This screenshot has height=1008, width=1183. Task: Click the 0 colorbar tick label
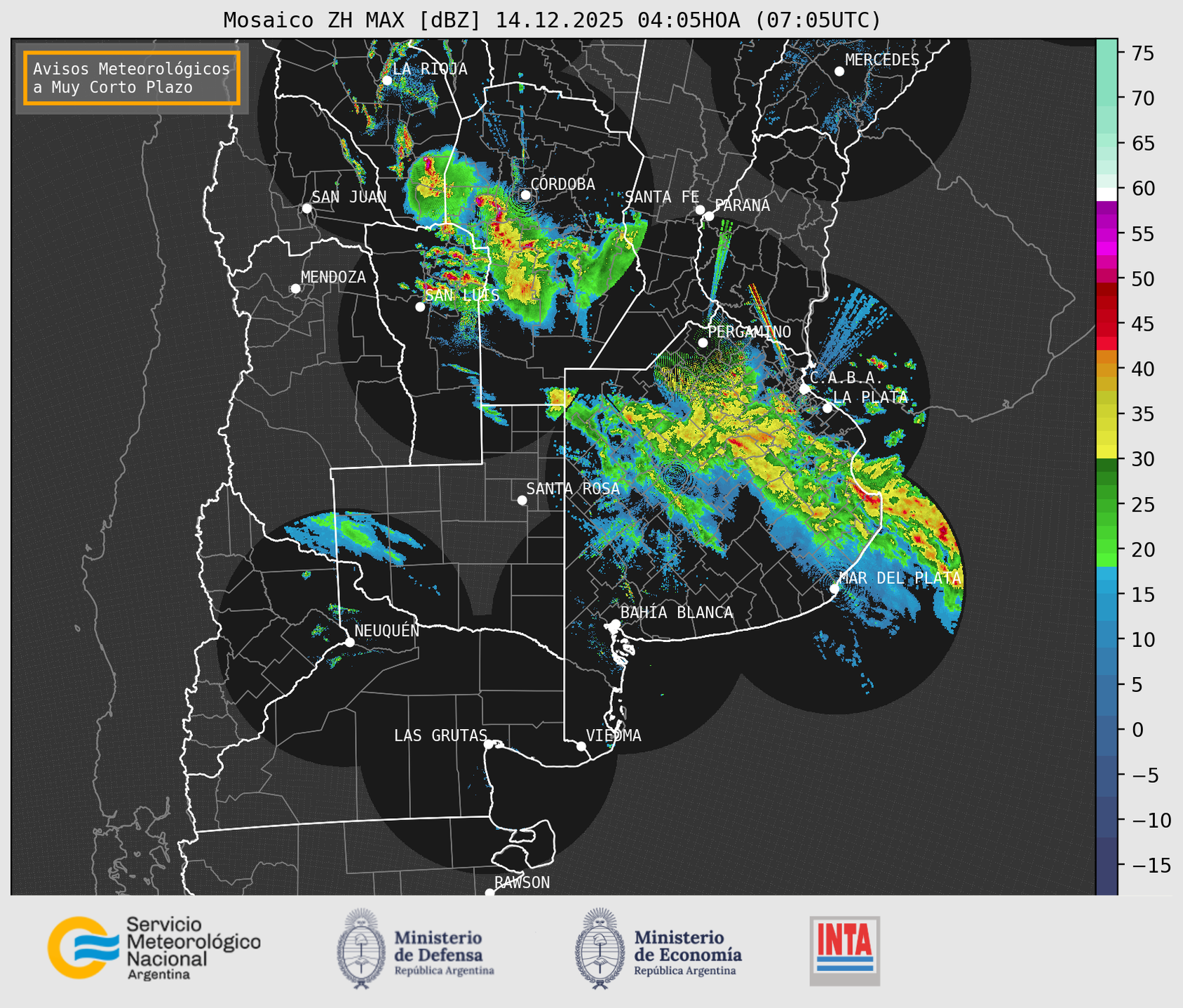point(1137,730)
